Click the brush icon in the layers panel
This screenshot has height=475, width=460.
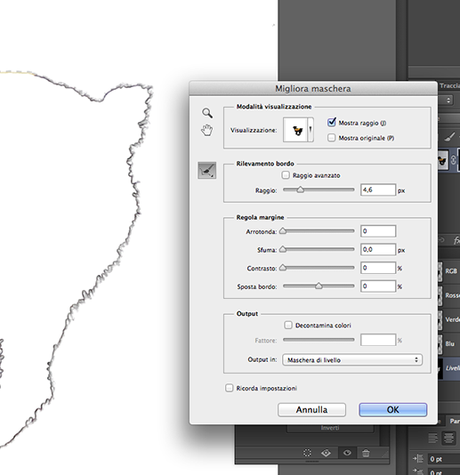click(x=450, y=137)
